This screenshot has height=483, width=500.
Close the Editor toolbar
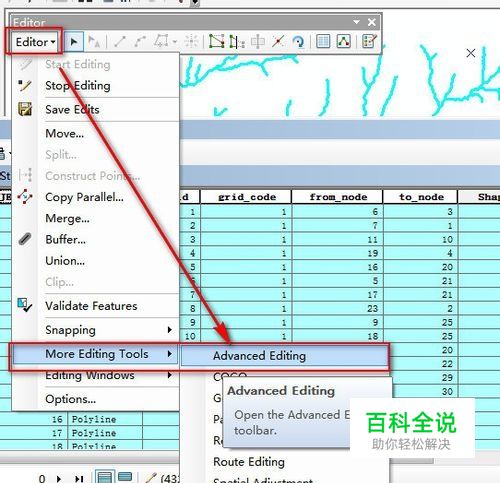372,22
